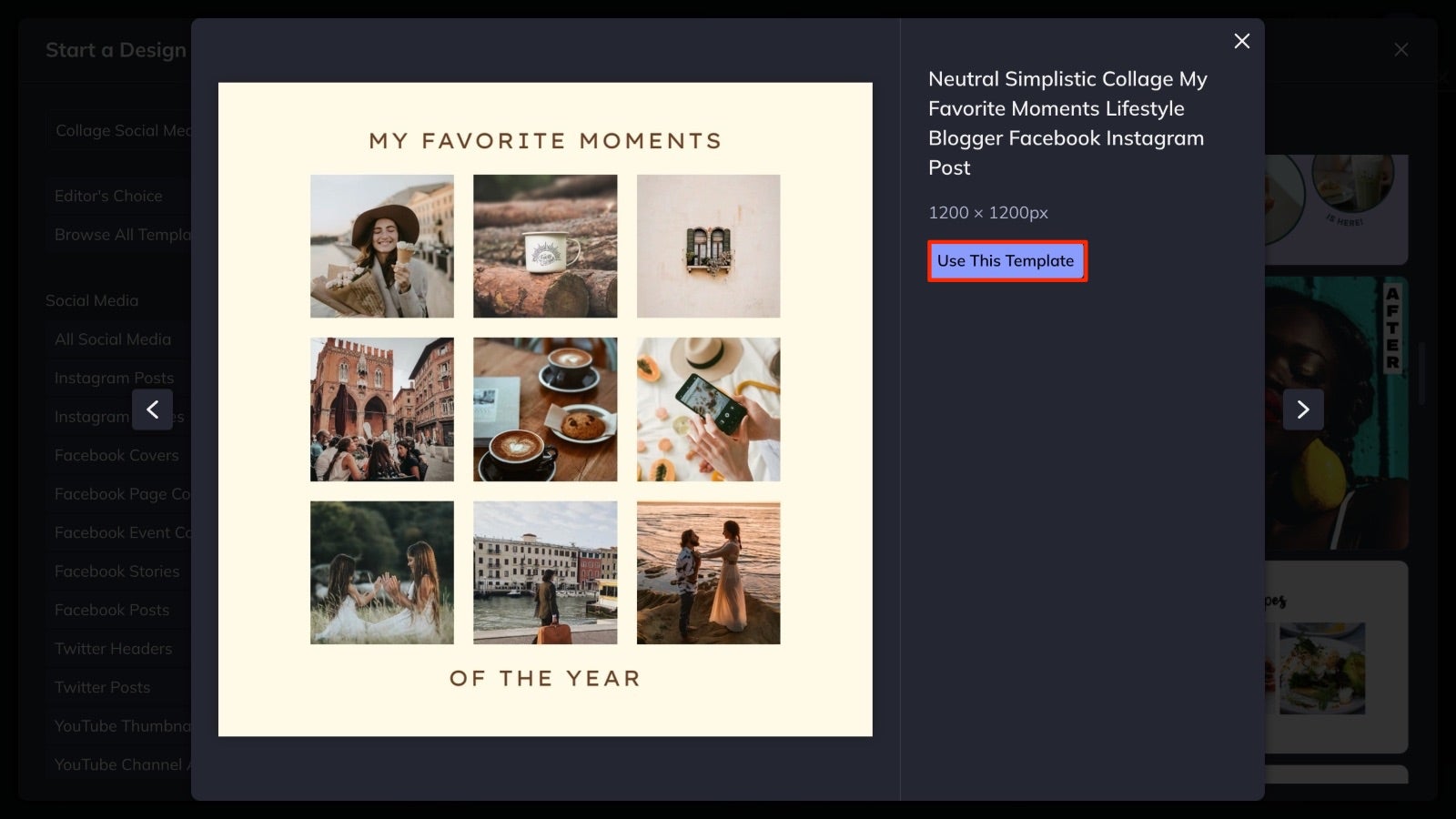This screenshot has width=1456, height=819.
Task: Open Editor's Choice templates
Action: tap(109, 196)
